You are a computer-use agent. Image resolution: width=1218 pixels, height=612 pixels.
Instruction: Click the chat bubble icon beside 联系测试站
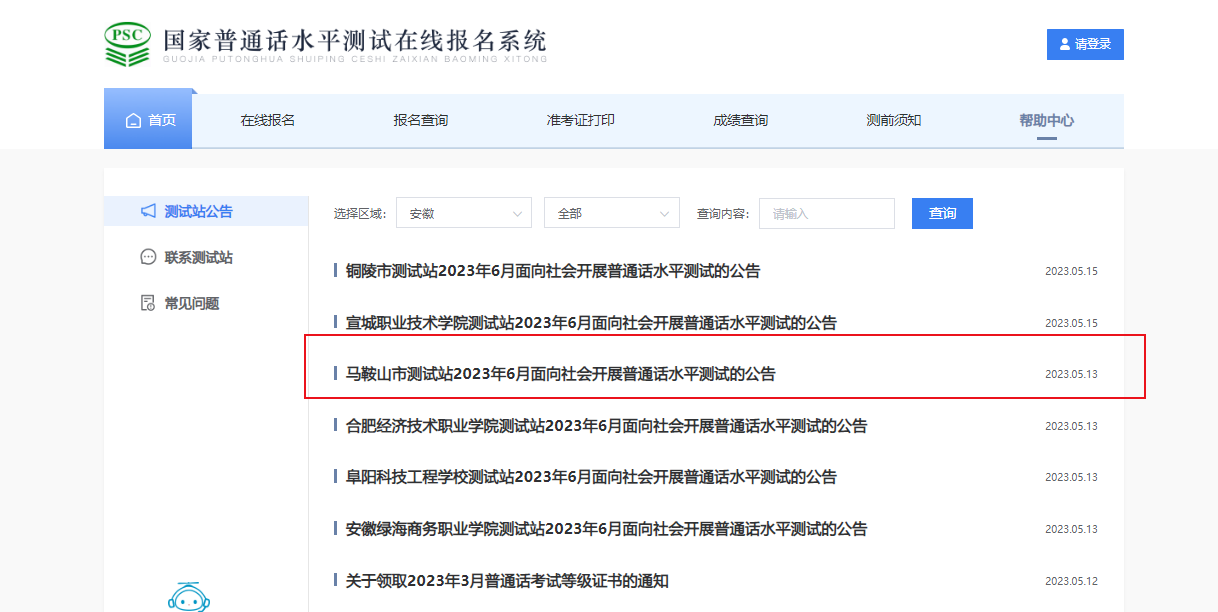tap(148, 257)
